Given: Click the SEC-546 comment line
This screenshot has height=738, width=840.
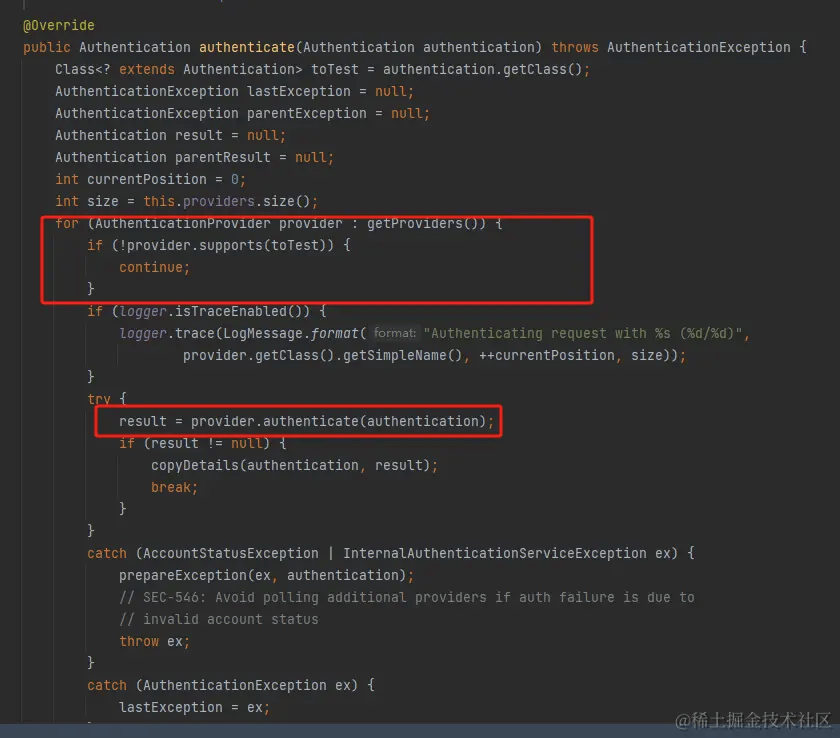Looking at the screenshot, I should point(406,597).
